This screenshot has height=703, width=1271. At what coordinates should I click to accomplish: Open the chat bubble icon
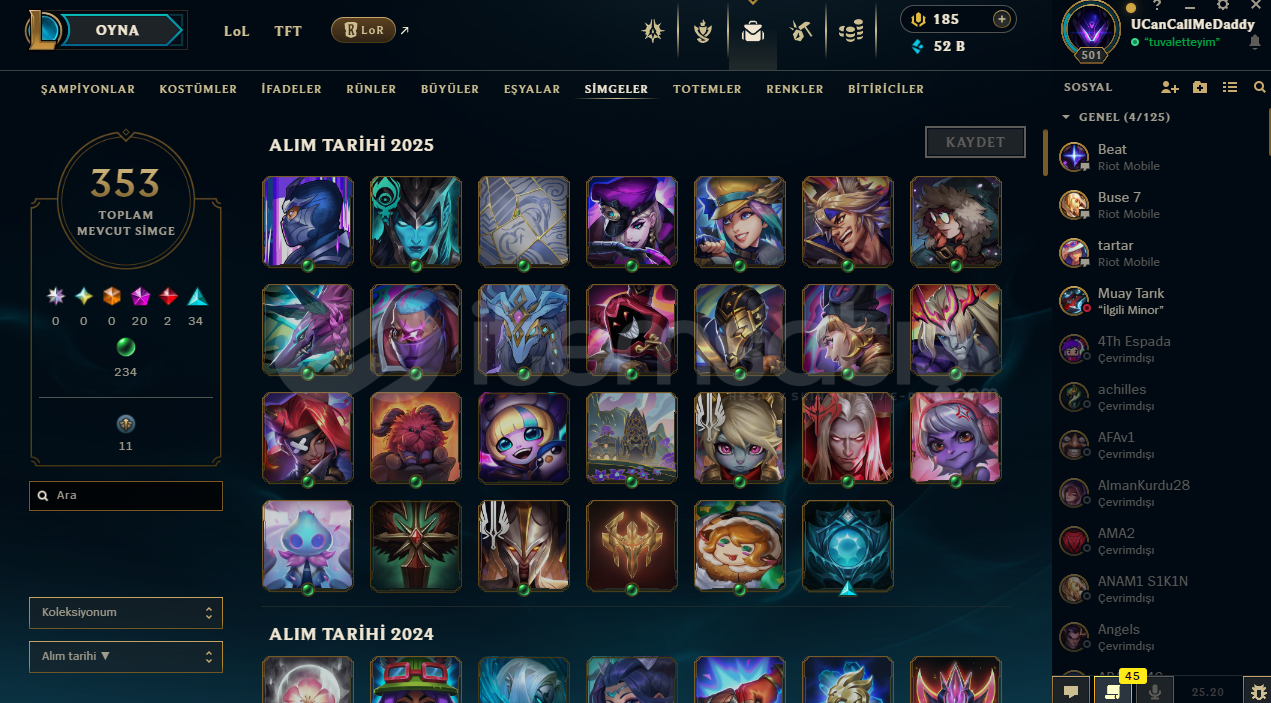tap(1070, 690)
